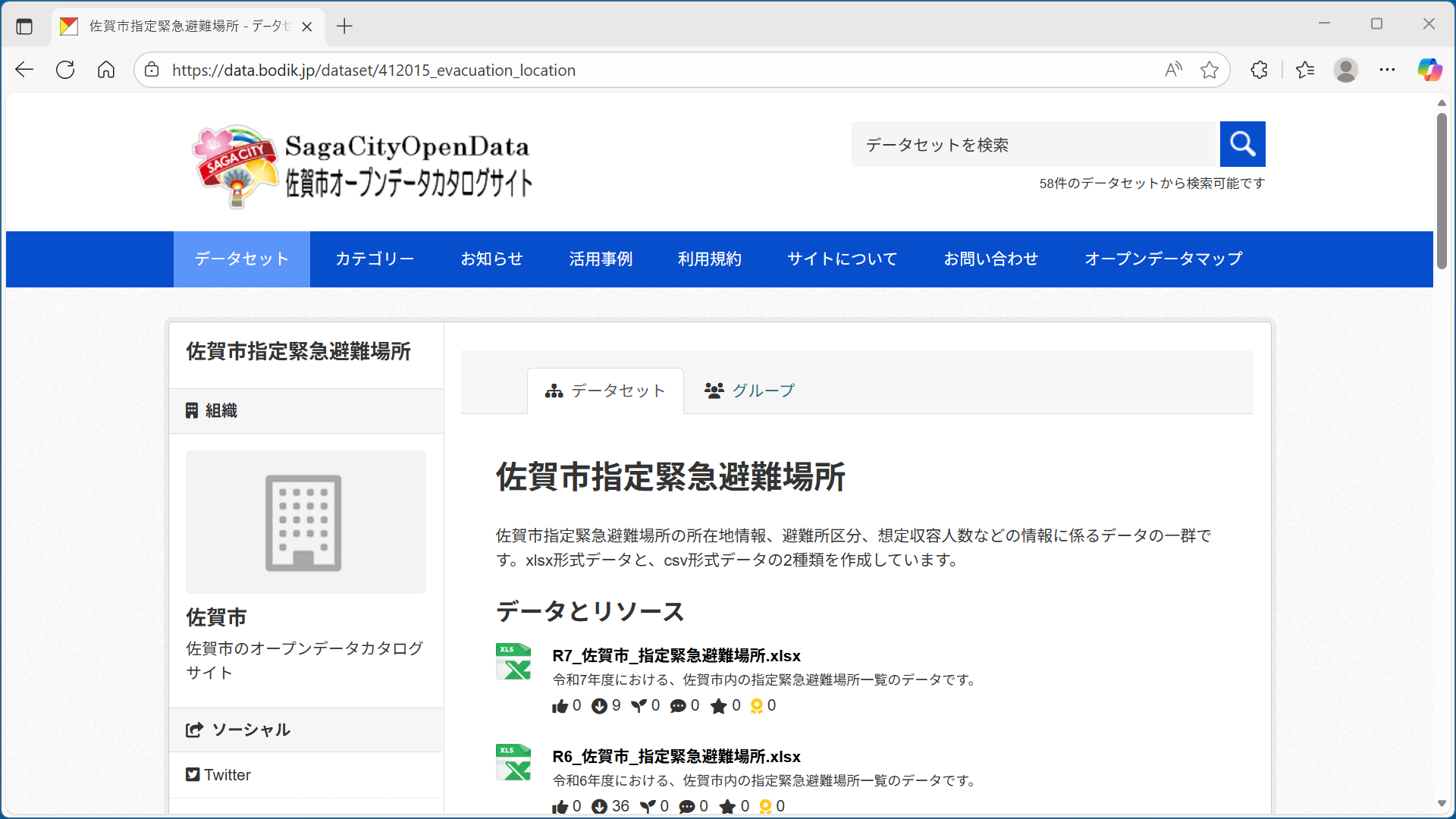Screen dimensions: 1456x819
Task: Open オープンデータマップ in the navigation bar
Action: click(1163, 259)
